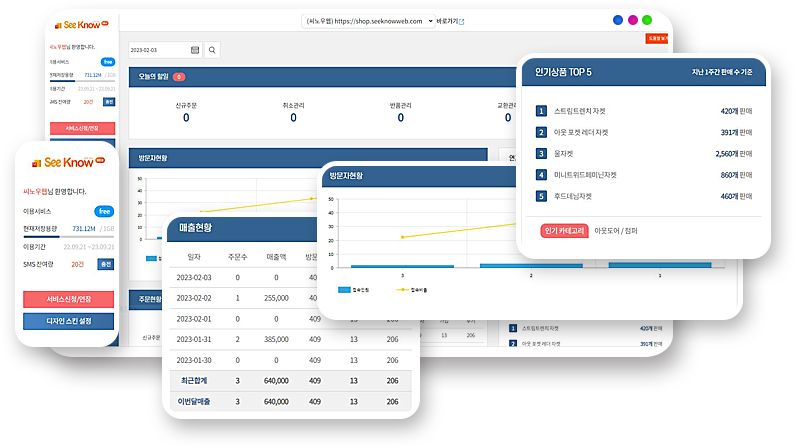Click the magenta circle in top bar
Image resolution: width=796 pixels, height=448 pixels.
coord(632,20)
